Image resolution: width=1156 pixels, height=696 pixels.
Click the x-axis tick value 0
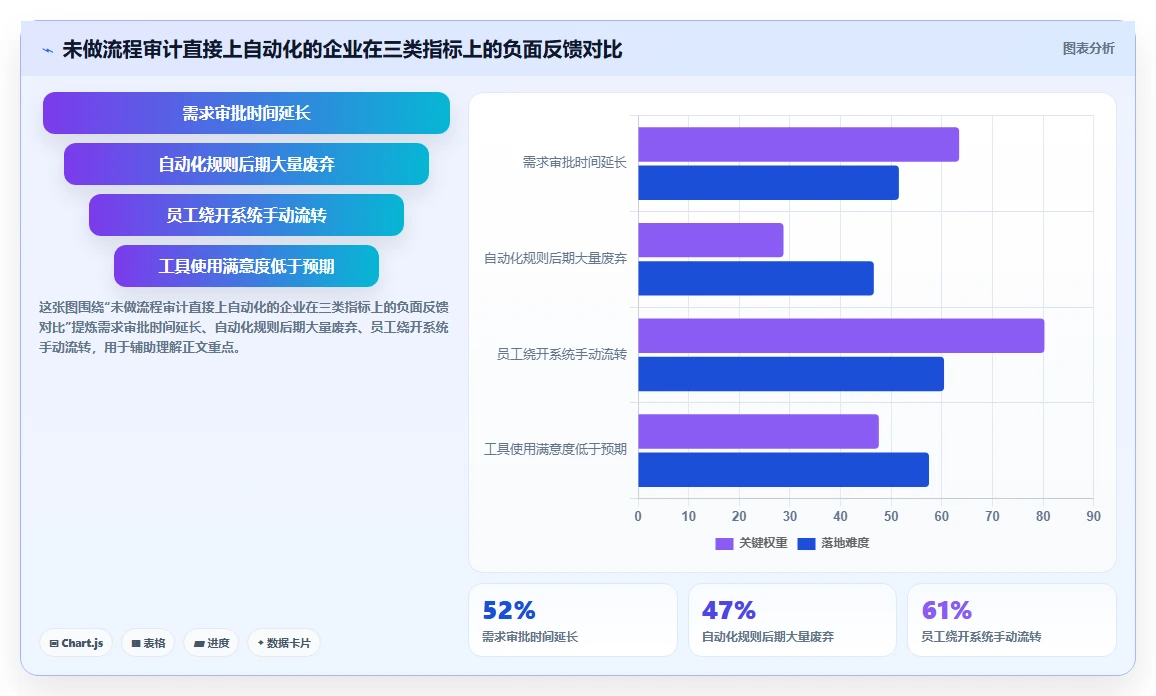pyautogui.click(x=638, y=516)
